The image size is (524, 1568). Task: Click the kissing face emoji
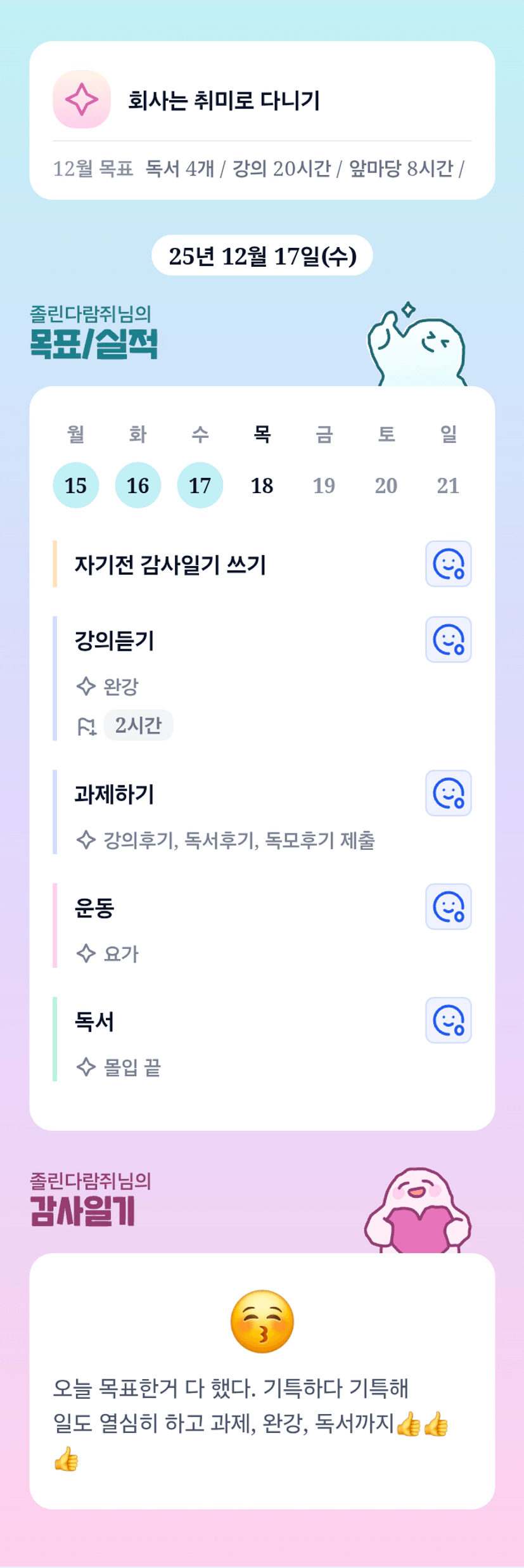click(262, 1321)
